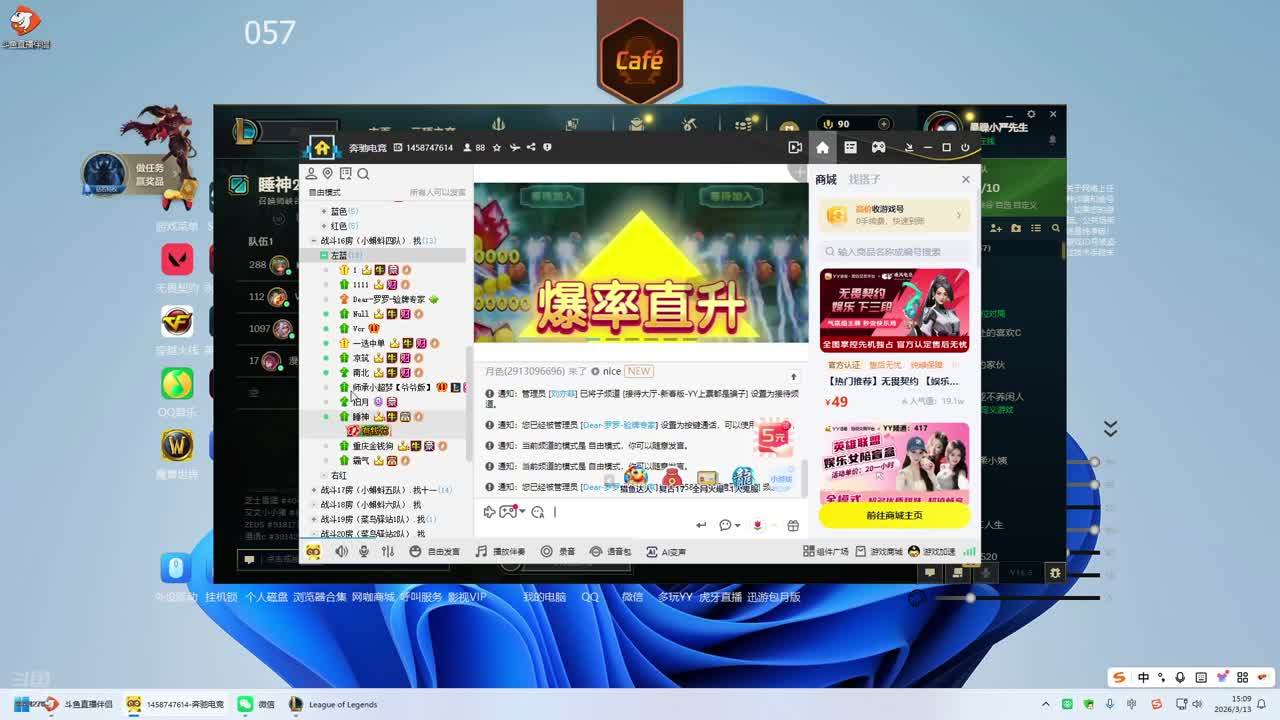Click the 前往商城主页 button
The image size is (1280, 720).
coord(894,515)
